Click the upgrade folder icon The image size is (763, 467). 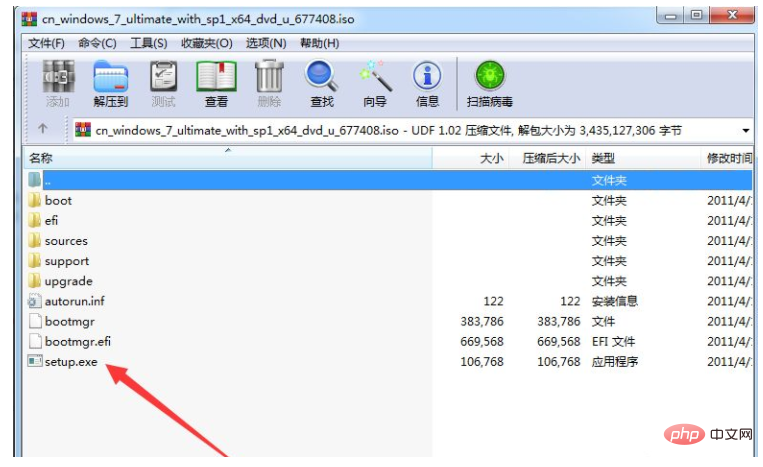(x=35, y=281)
